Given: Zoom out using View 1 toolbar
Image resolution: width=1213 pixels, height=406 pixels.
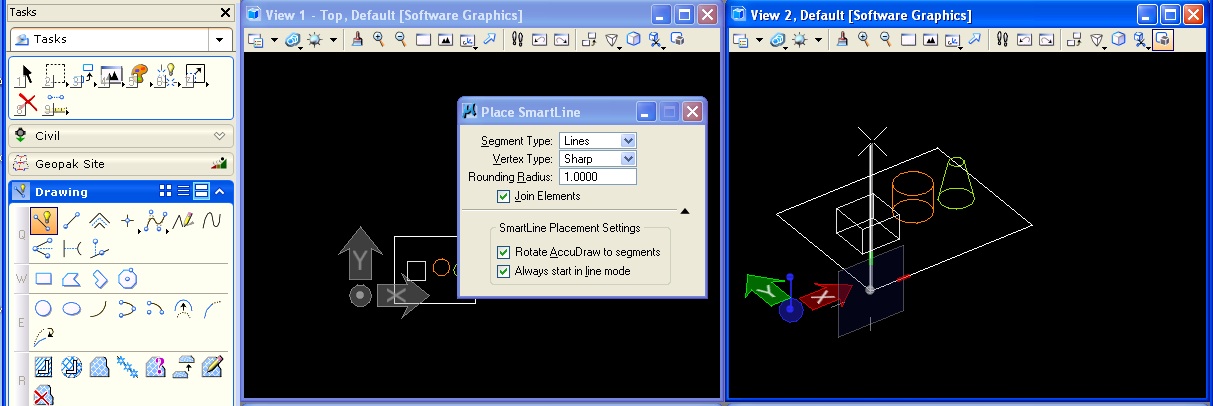Looking at the screenshot, I should [400, 40].
